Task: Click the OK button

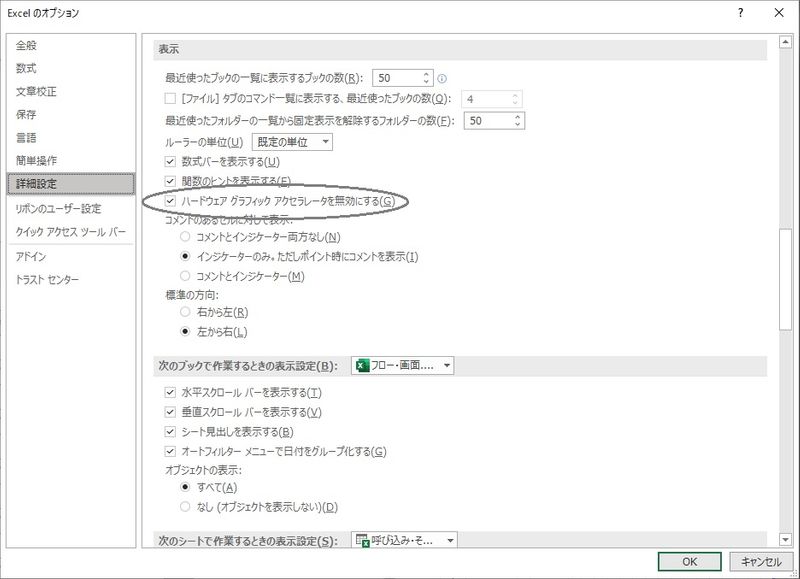Action: [689, 561]
